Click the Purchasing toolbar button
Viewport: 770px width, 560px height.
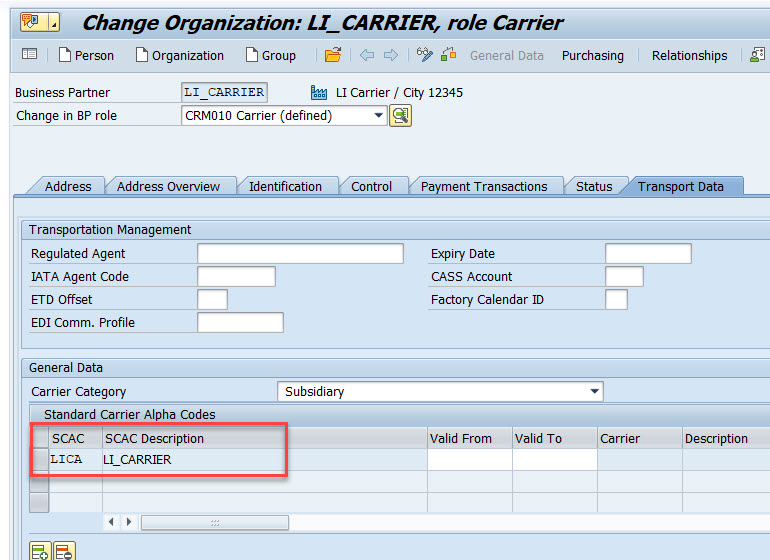(592, 55)
